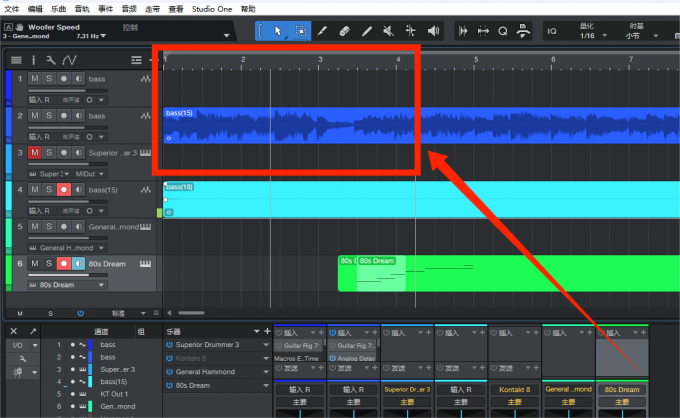This screenshot has width=680, height=418.
Task: Disable record arm on track 4
Action: [64, 189]
